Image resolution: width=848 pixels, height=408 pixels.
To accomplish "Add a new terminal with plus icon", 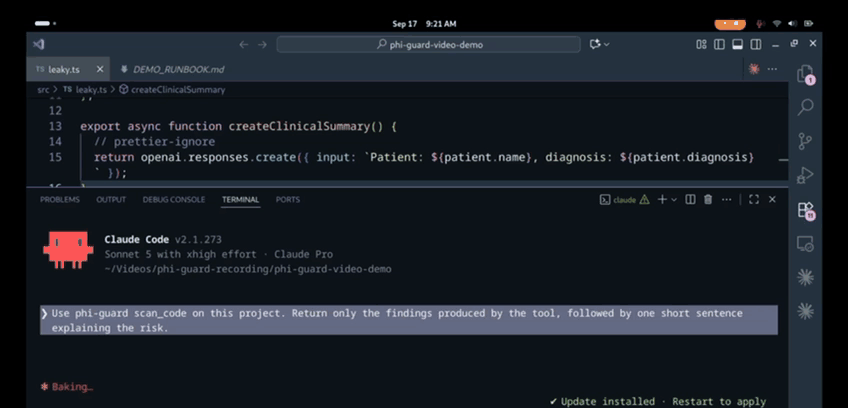I will pyautogui.click(x=662, y=200).
